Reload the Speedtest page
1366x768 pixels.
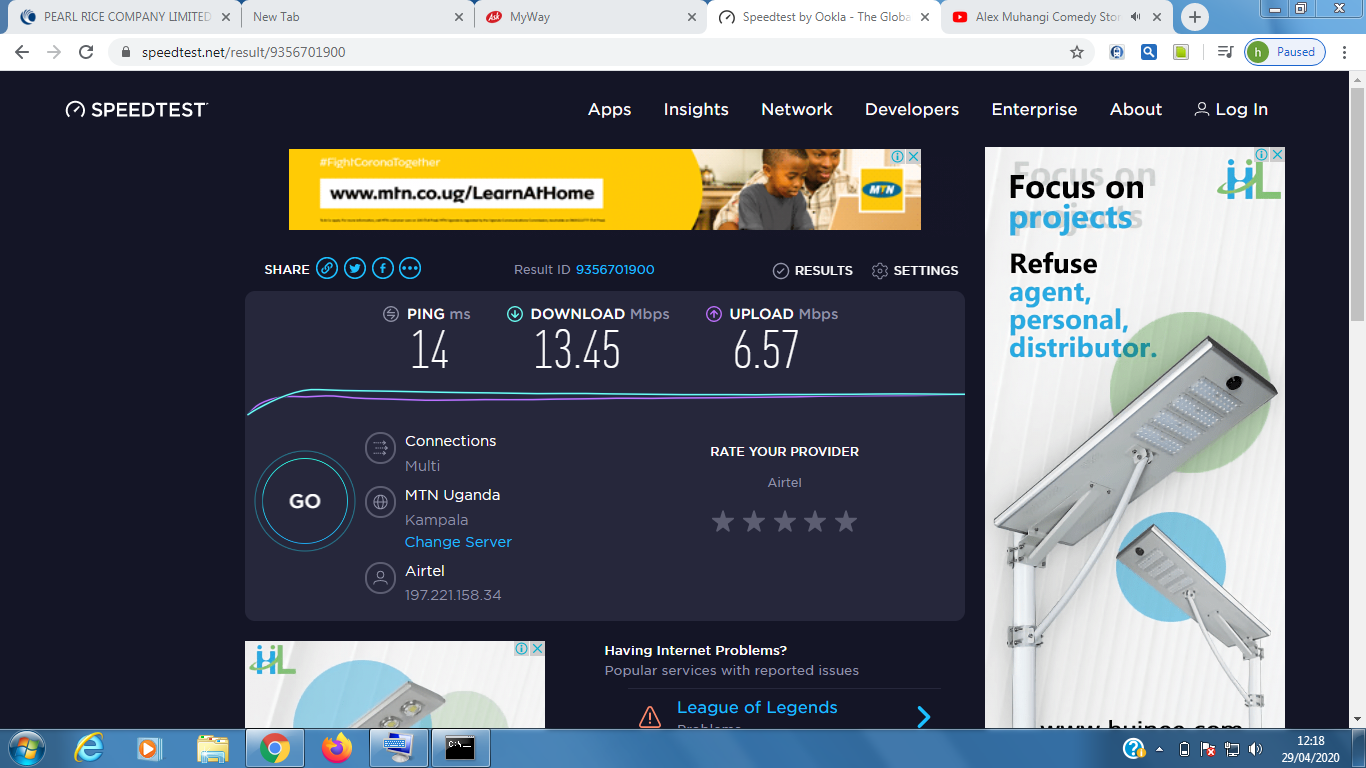click(x=86, y=52)
